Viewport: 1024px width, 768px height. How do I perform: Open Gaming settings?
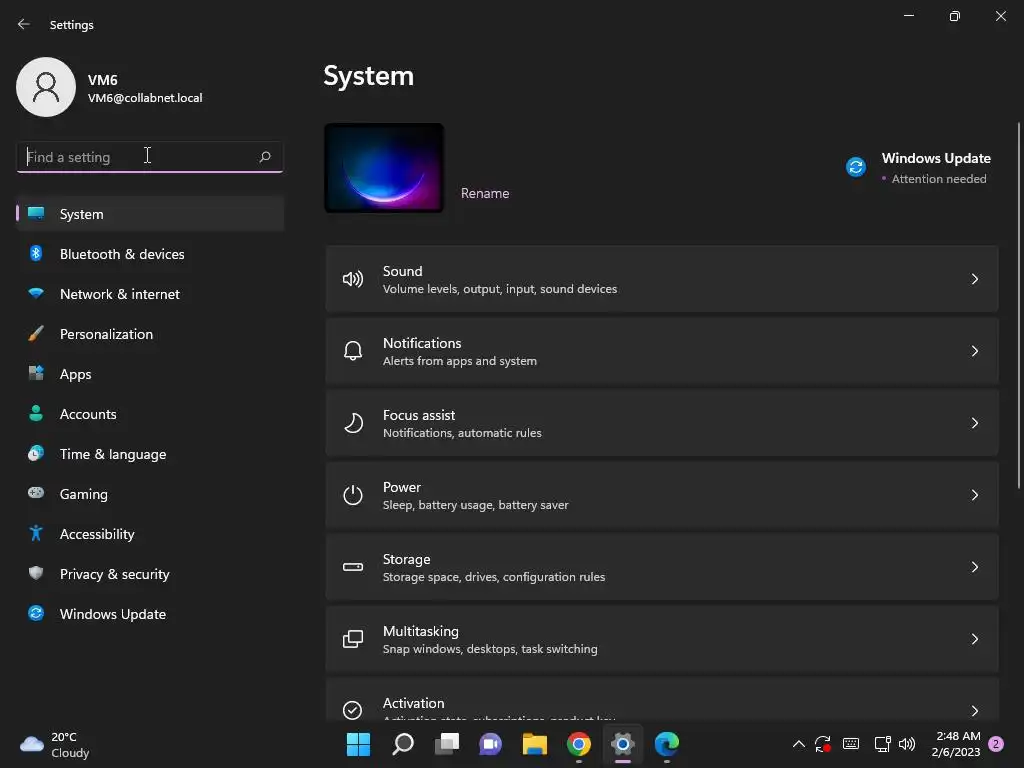[150, 494]
